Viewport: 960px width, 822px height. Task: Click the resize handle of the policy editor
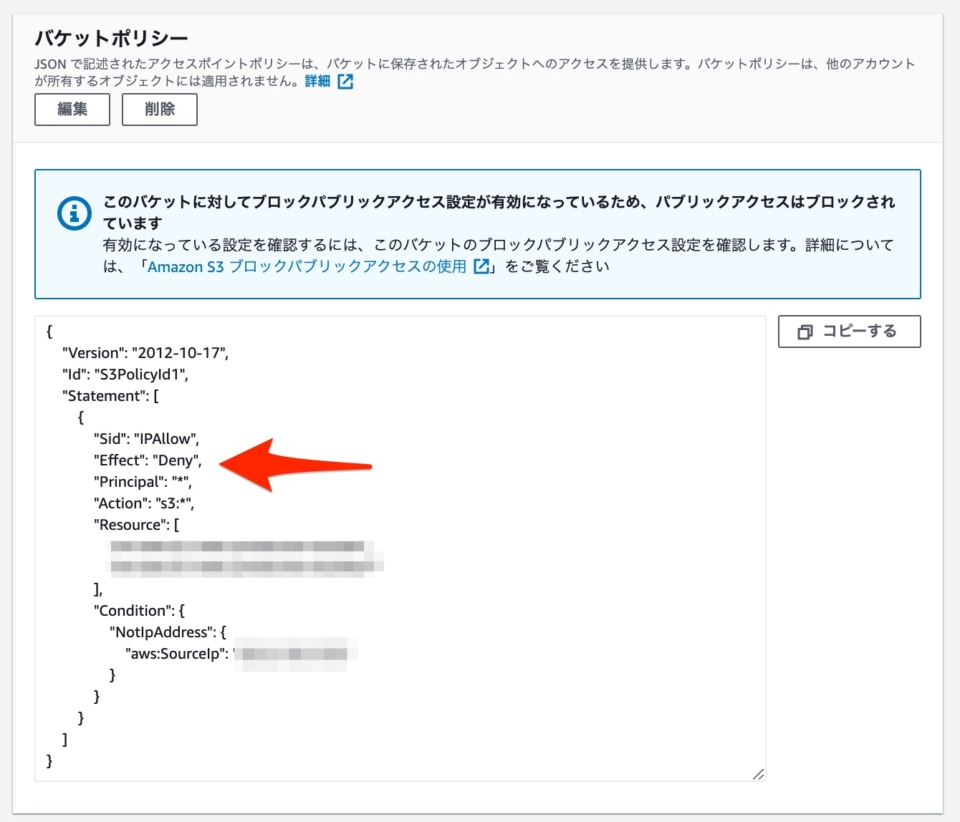[758, 773]
